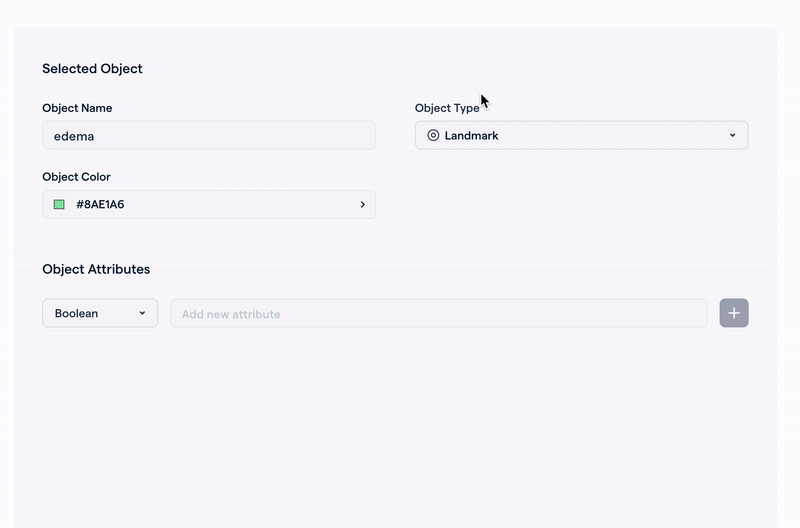800x528 pixels.
Task: Click the edema text in the name field
Action: pos(74,136)
